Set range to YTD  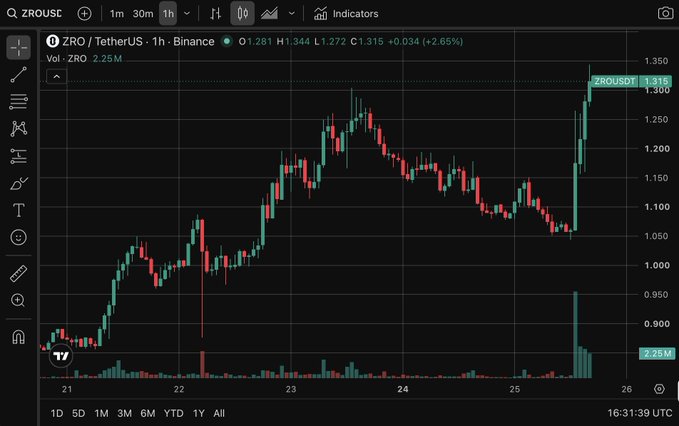(x=174, y=413)
